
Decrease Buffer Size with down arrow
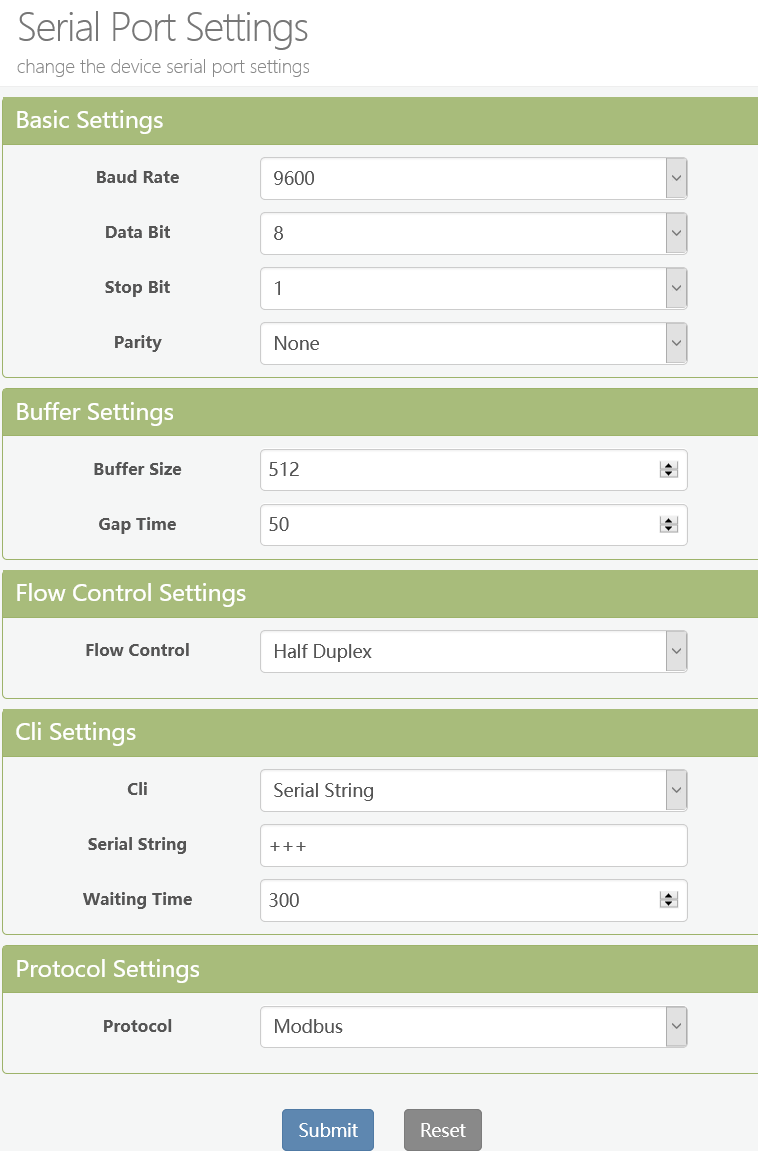669,474
